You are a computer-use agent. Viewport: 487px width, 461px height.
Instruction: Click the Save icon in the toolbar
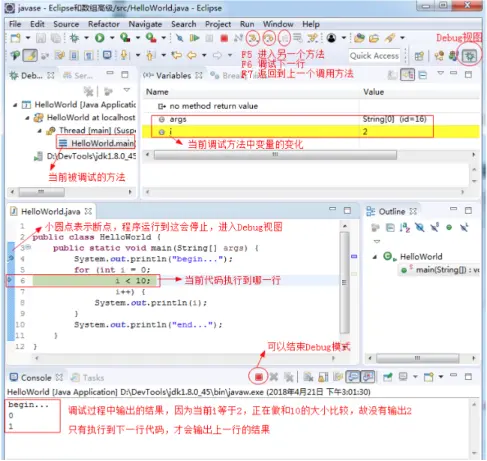41,38
